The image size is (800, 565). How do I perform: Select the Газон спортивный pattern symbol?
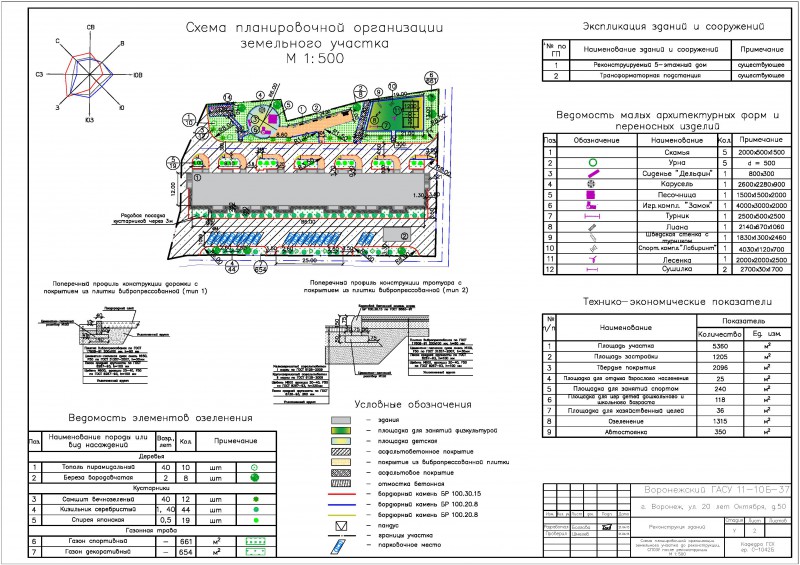256,541
